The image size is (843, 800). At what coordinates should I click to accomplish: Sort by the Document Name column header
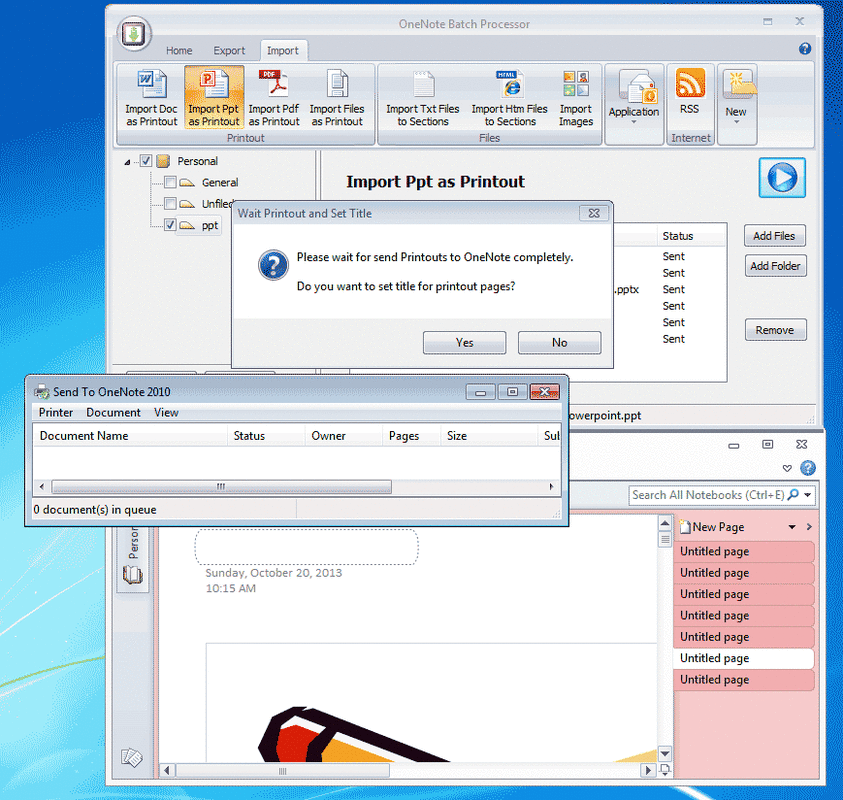[131, 435]
